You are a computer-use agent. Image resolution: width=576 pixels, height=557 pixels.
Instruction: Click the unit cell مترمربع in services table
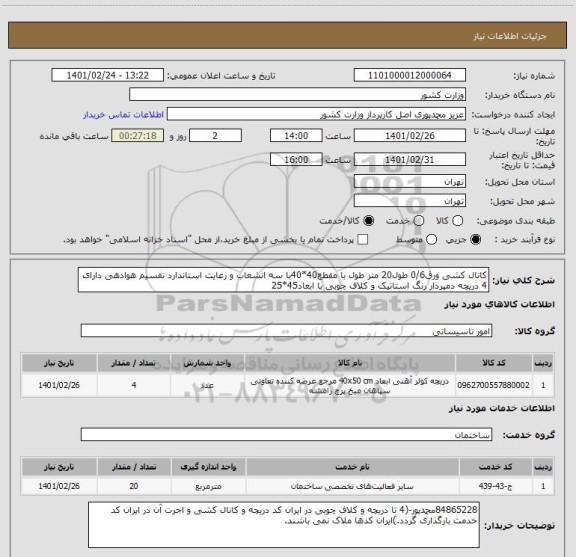click(x=208, y=486)
